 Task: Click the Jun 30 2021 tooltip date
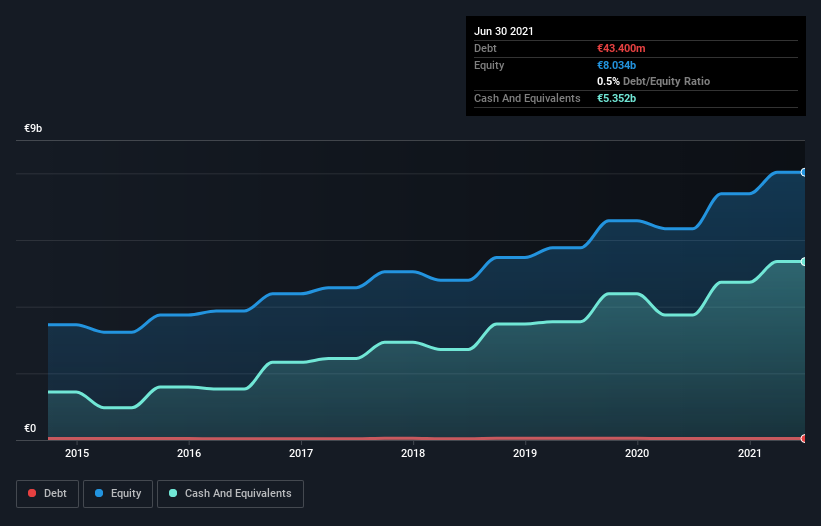click(504, 31)
